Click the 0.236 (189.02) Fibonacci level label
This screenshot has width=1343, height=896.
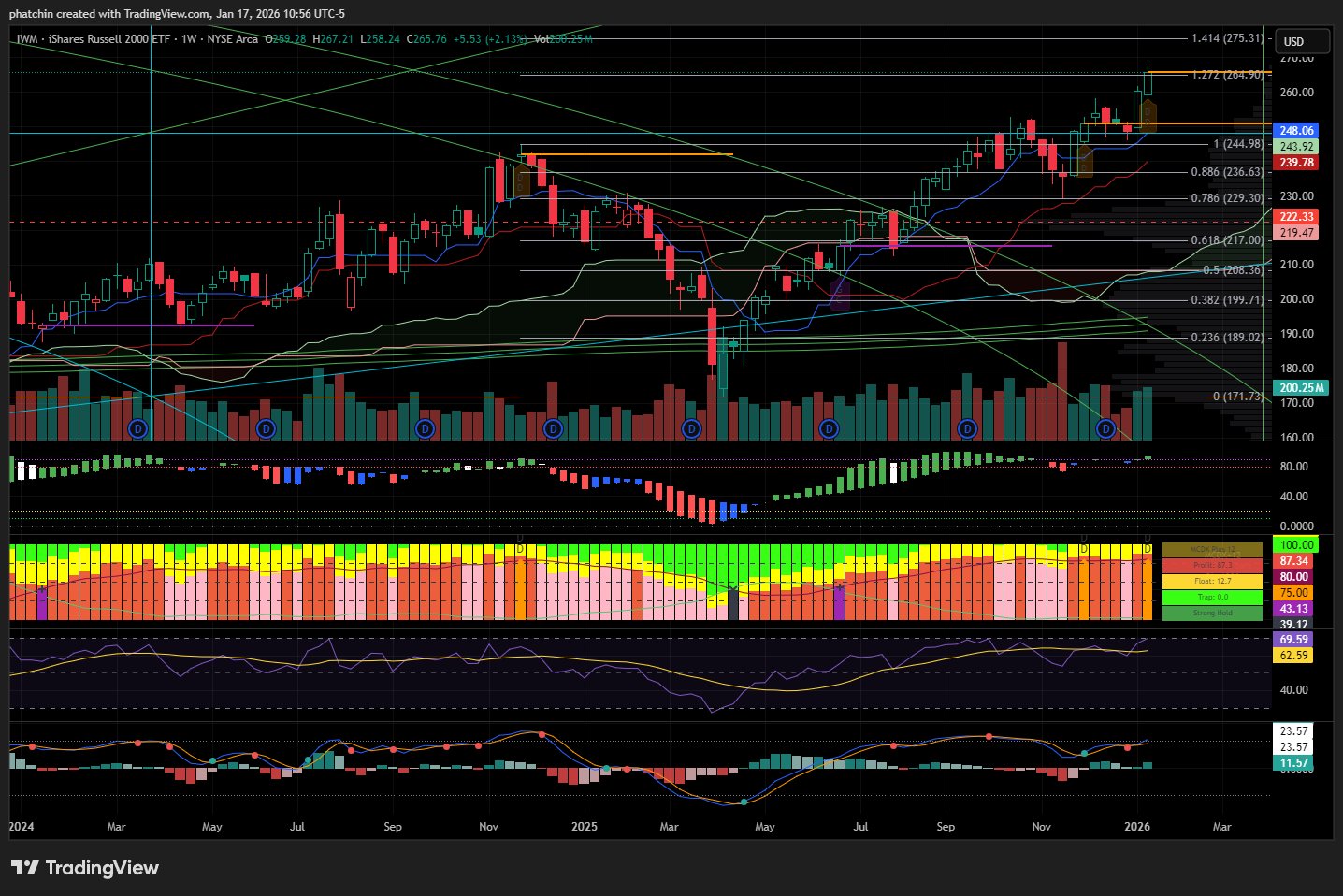click(x=1227, y=338)
